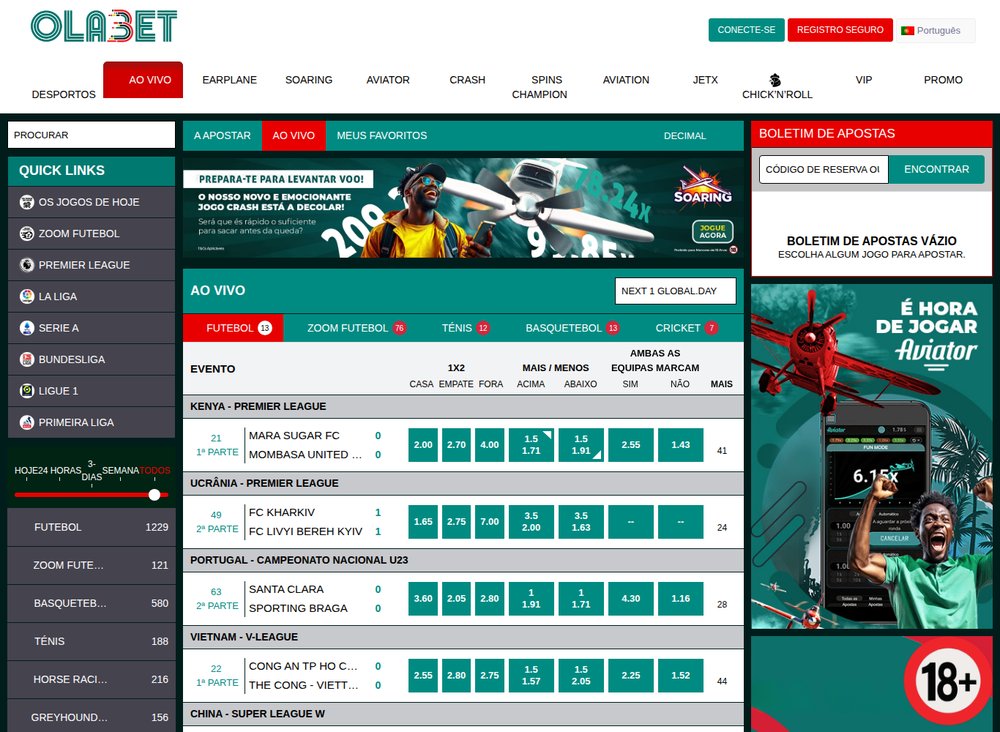
Task: Switch to the Basquetebol live tab
Action: coord(572,328)
